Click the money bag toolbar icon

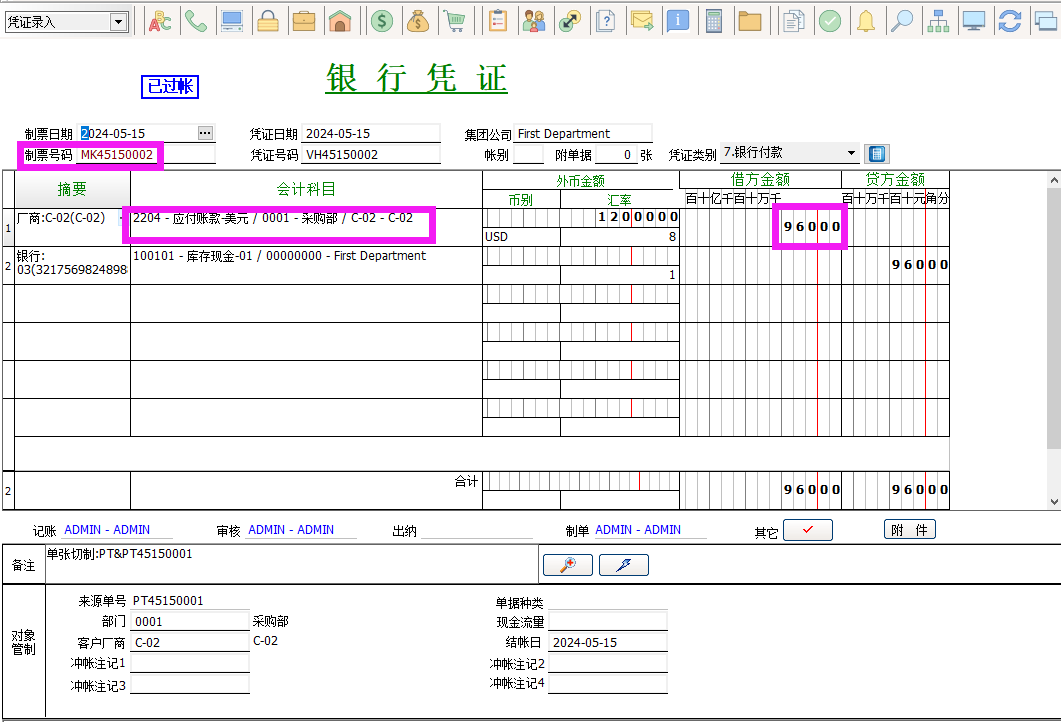pyautogui.click(x=418, y=22)
